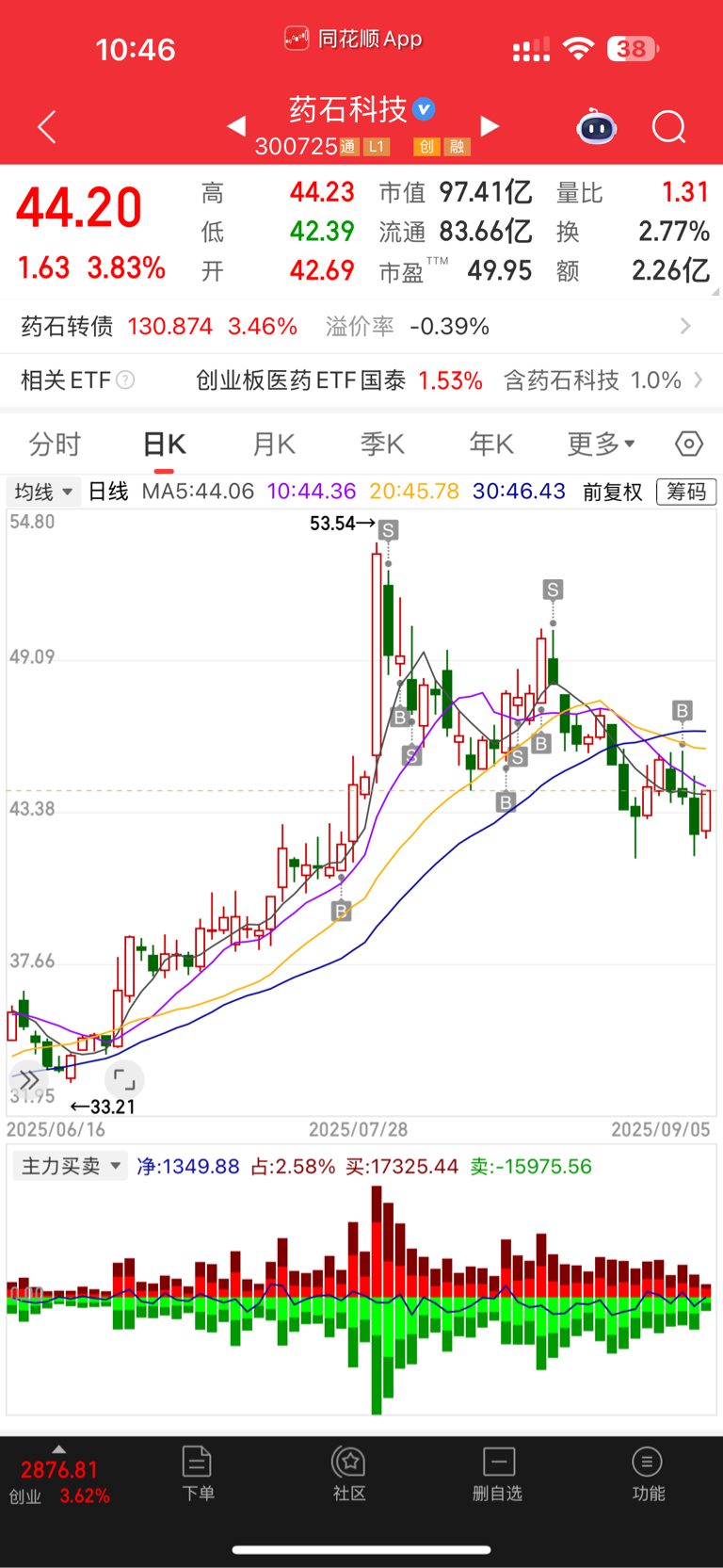Viewport: 723px width, 1568px height.
Task: Expand the 均线 indicator dropdown
Action: (43, 492)
